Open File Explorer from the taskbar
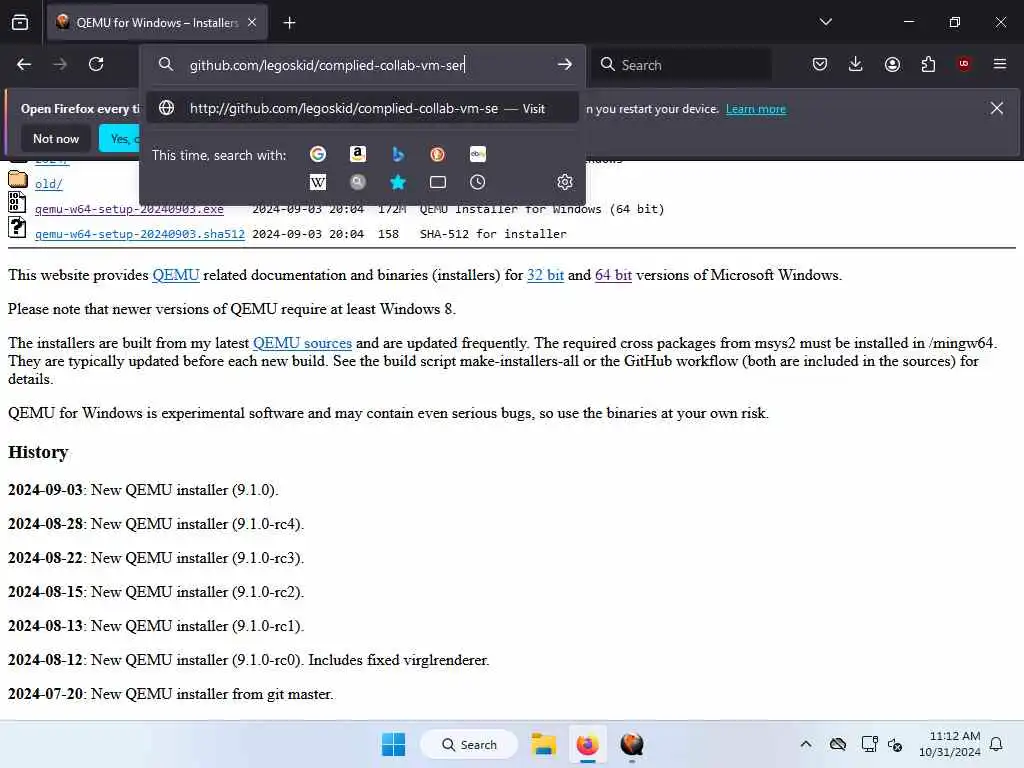Screen dimensions: 1024x768 coord(543,744)
